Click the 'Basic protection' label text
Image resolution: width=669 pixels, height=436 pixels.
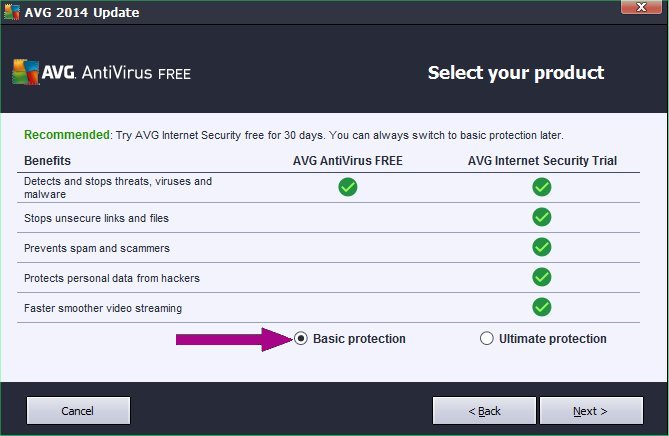point(359,339)
